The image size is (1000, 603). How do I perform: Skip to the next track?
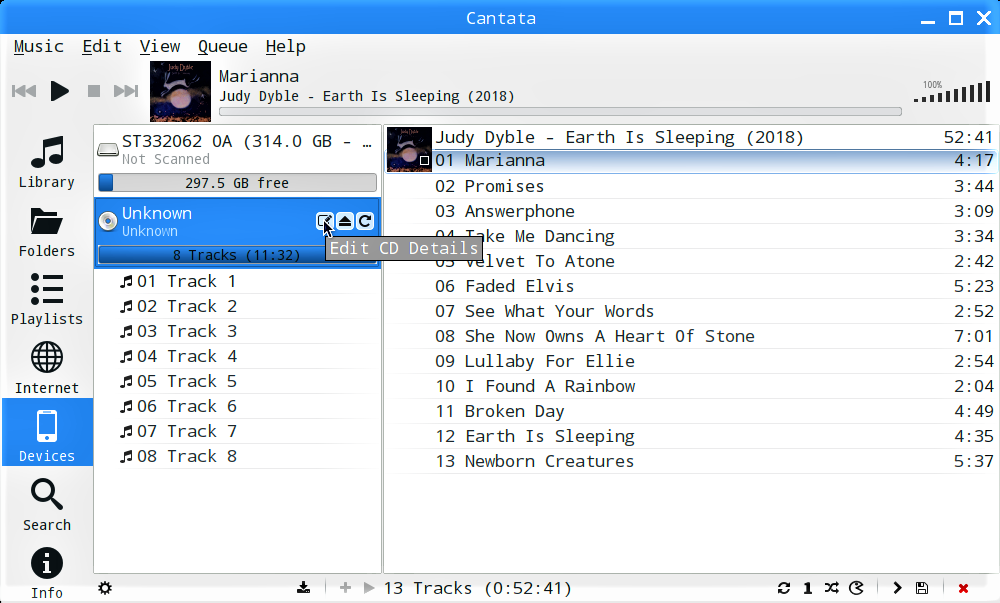[x=126, y=91]
